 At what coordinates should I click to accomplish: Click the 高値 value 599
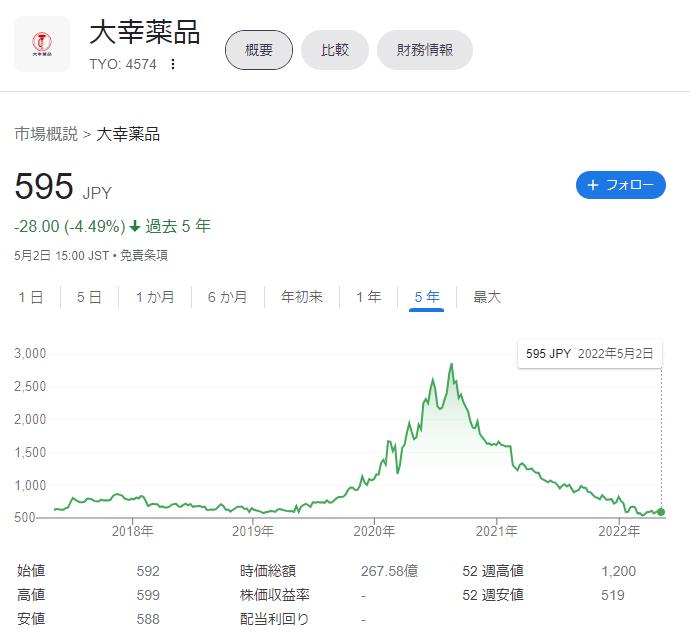(x=148, y=595)
